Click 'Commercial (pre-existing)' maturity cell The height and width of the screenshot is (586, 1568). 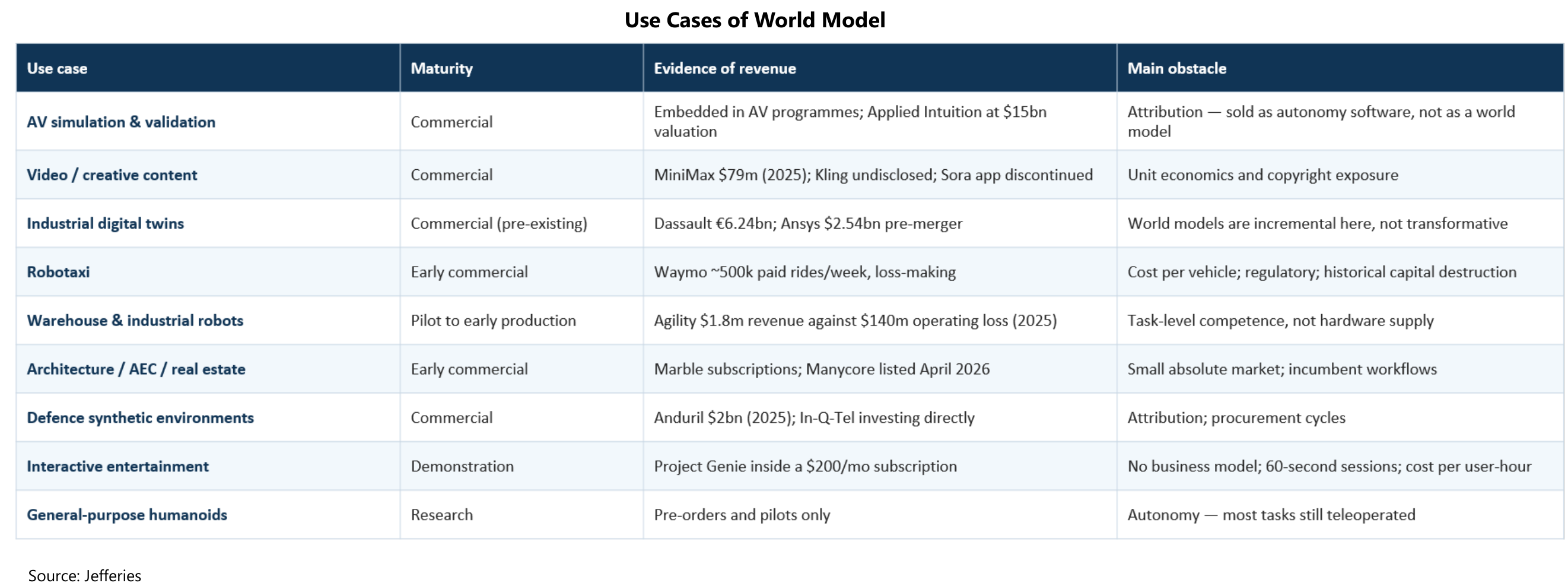(499, 224)
